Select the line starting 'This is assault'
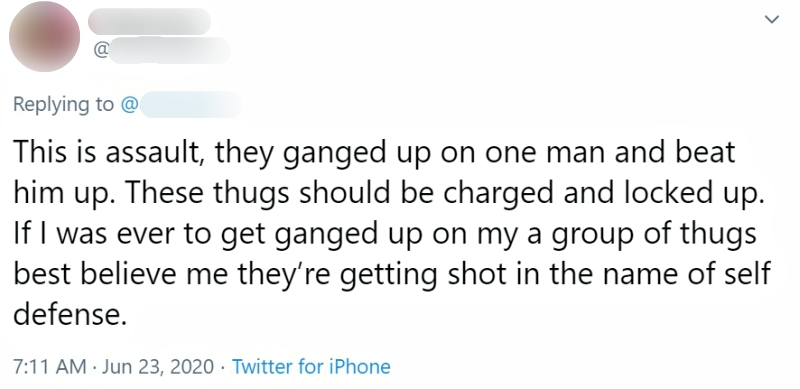Screen dimensions: 800x389 374,154
